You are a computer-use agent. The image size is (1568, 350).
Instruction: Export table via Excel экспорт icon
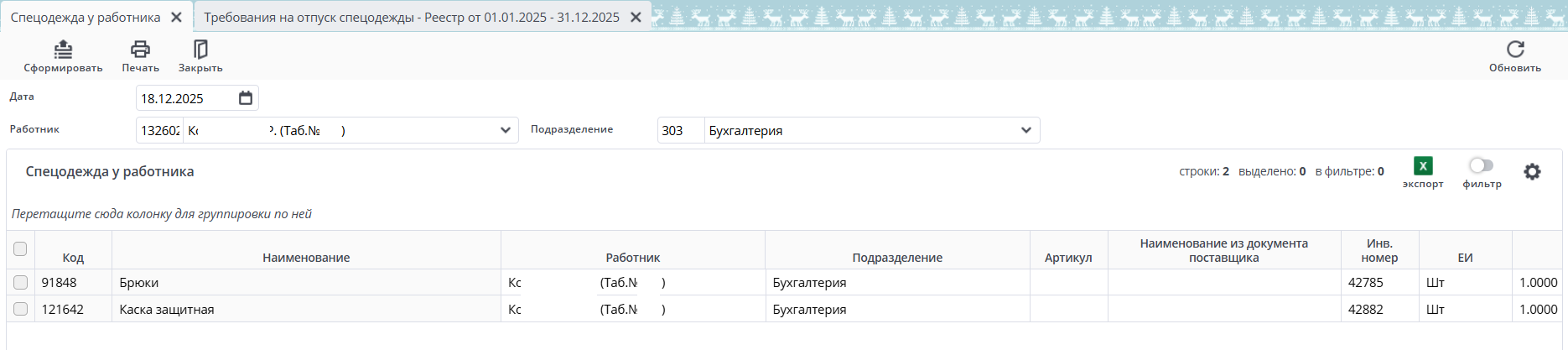pyautogui.click(x=1423, y=166)
